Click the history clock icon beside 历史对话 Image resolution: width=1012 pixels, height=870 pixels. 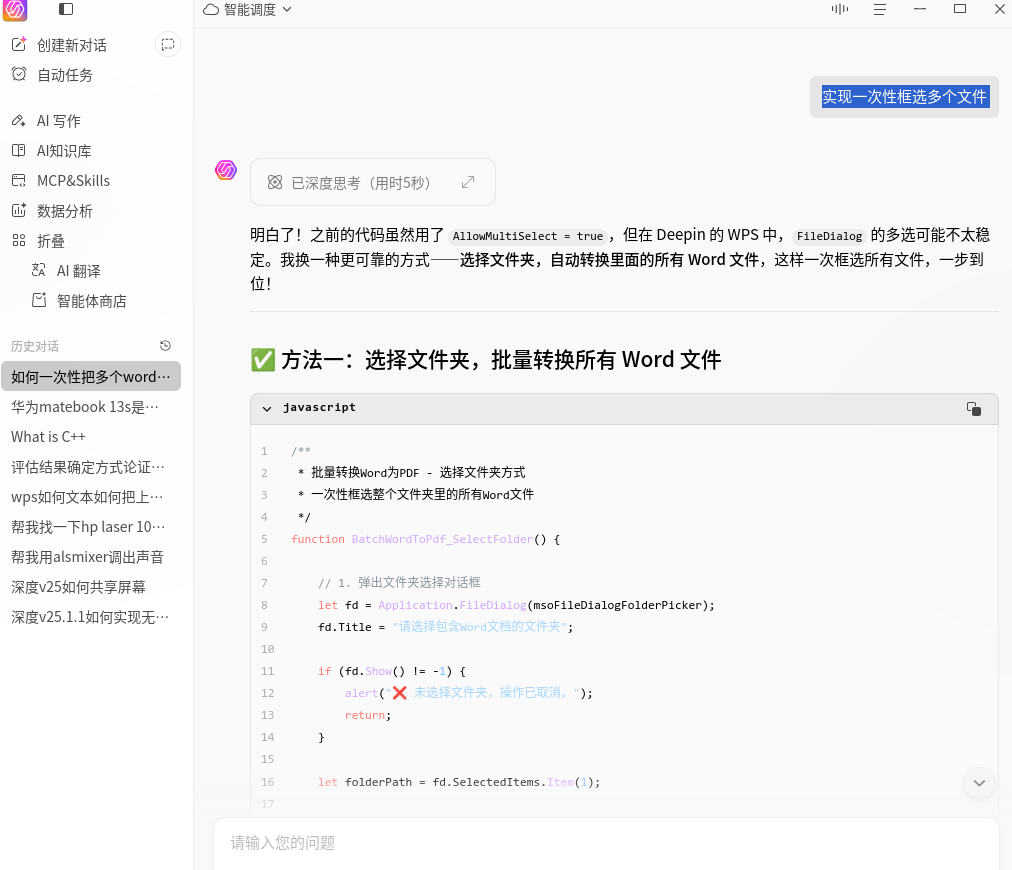point(165,346)
